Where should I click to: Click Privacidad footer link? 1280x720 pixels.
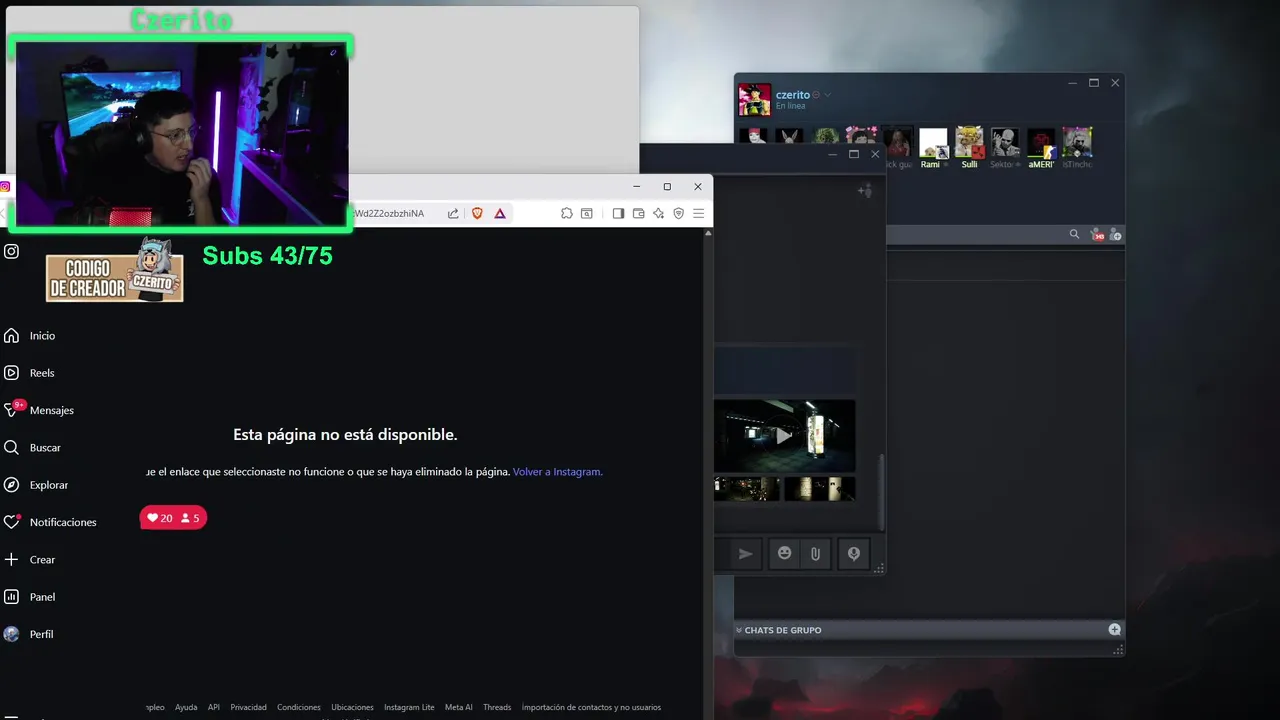click(248, 707)
